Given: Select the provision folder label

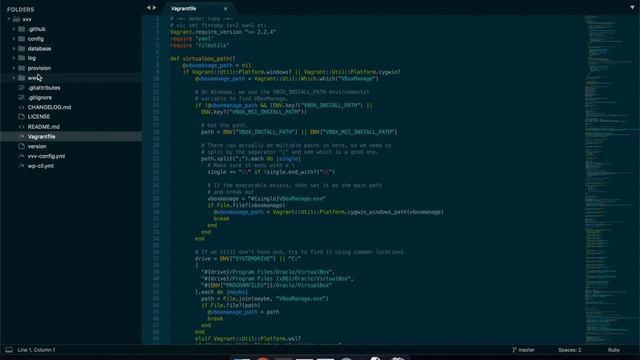Looking at the screenshot, I should click(x=39, y=68).
